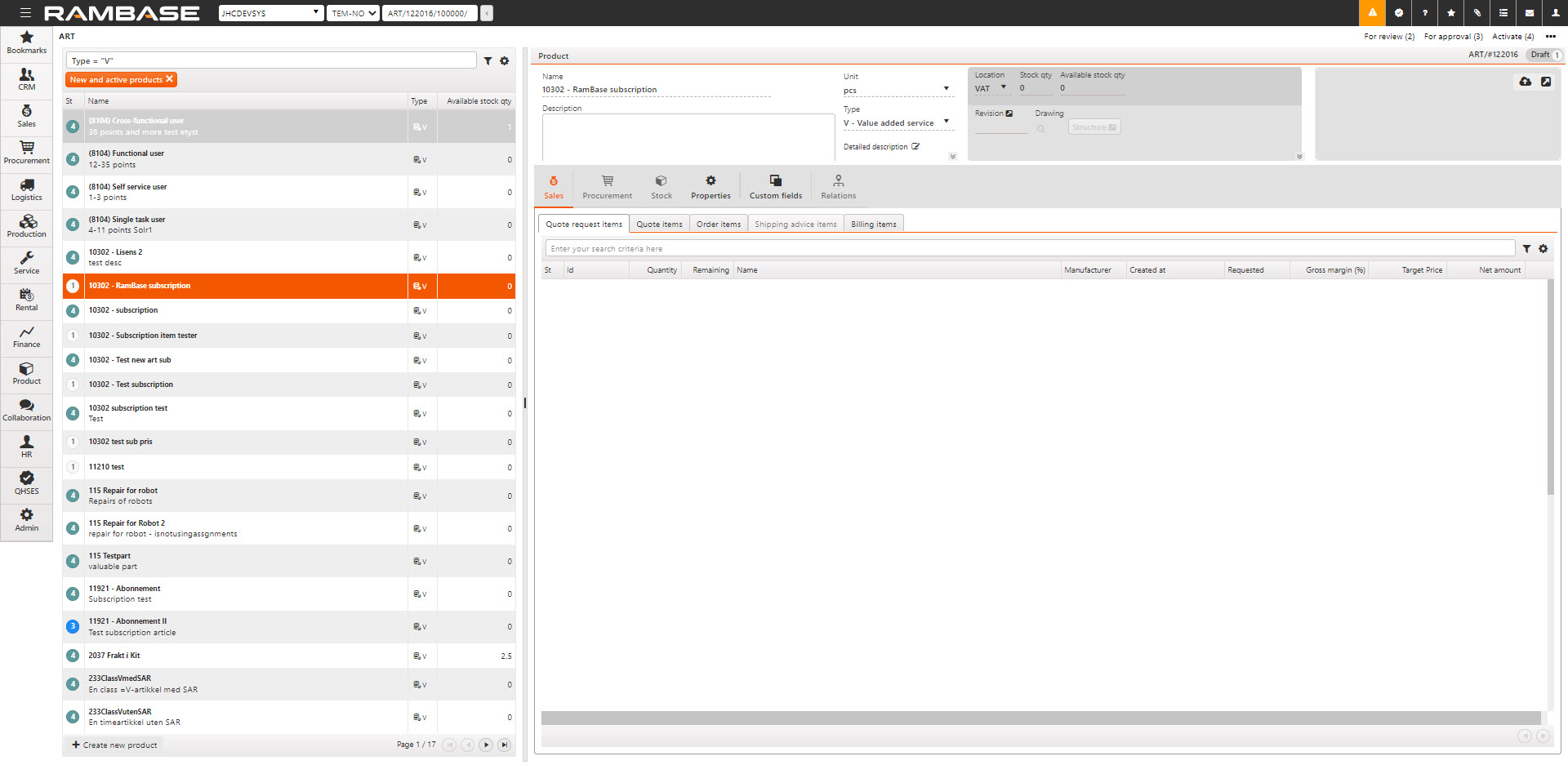Open the Procurement cart icon in sidebar

[x=26, y=153]
